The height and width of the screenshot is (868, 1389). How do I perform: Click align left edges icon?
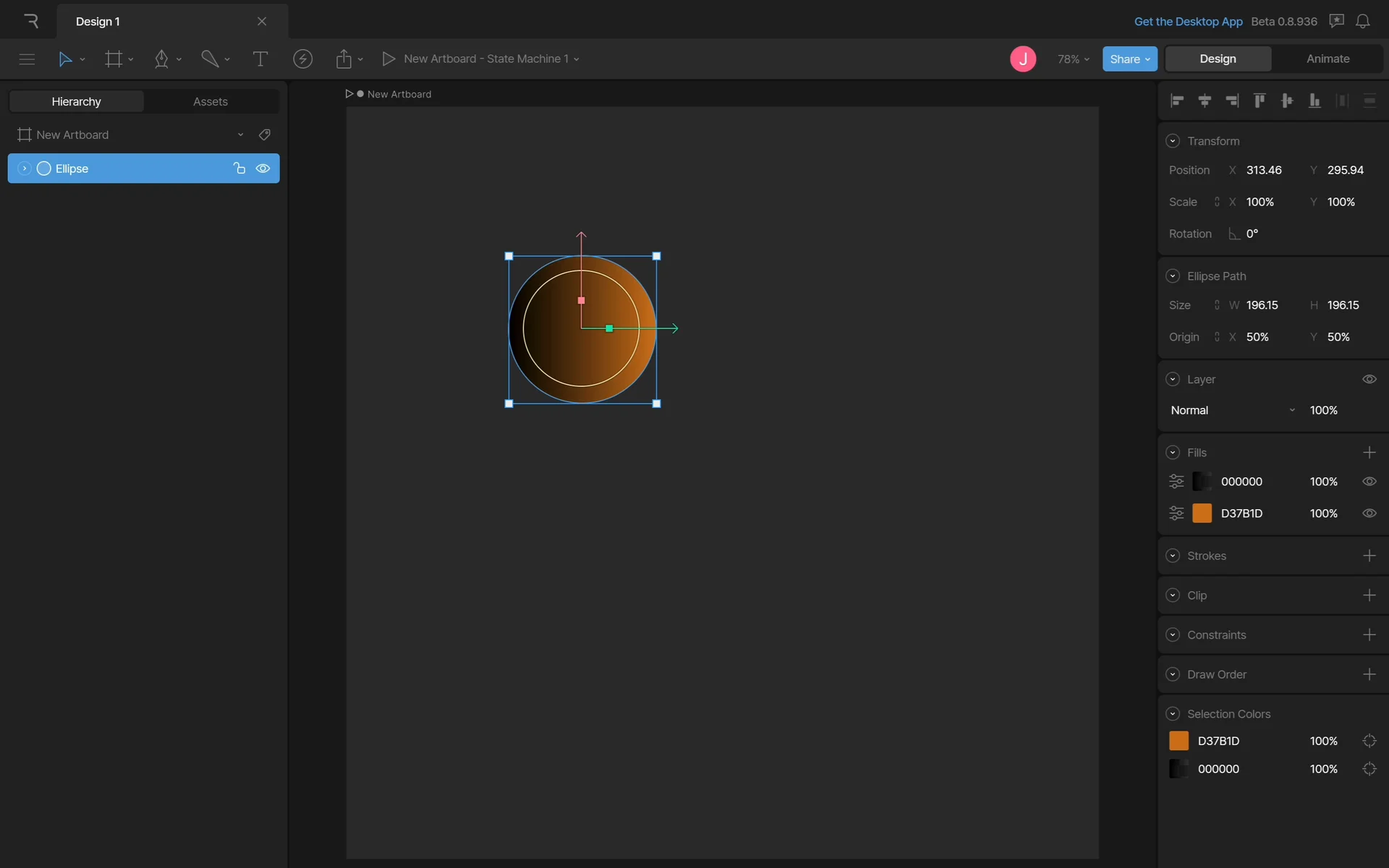[x=1177, y=101]
